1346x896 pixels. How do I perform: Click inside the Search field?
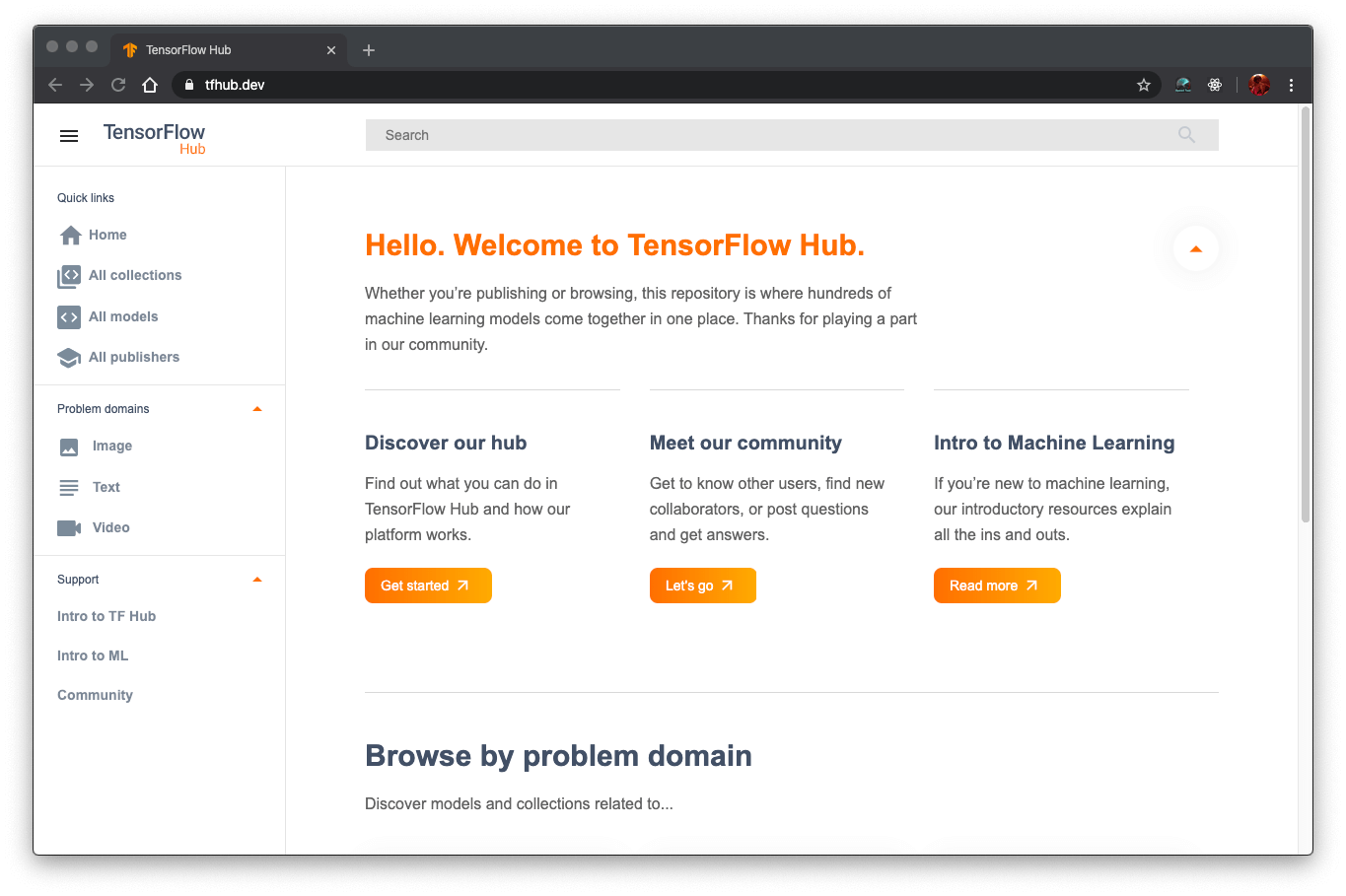(690, 135)
